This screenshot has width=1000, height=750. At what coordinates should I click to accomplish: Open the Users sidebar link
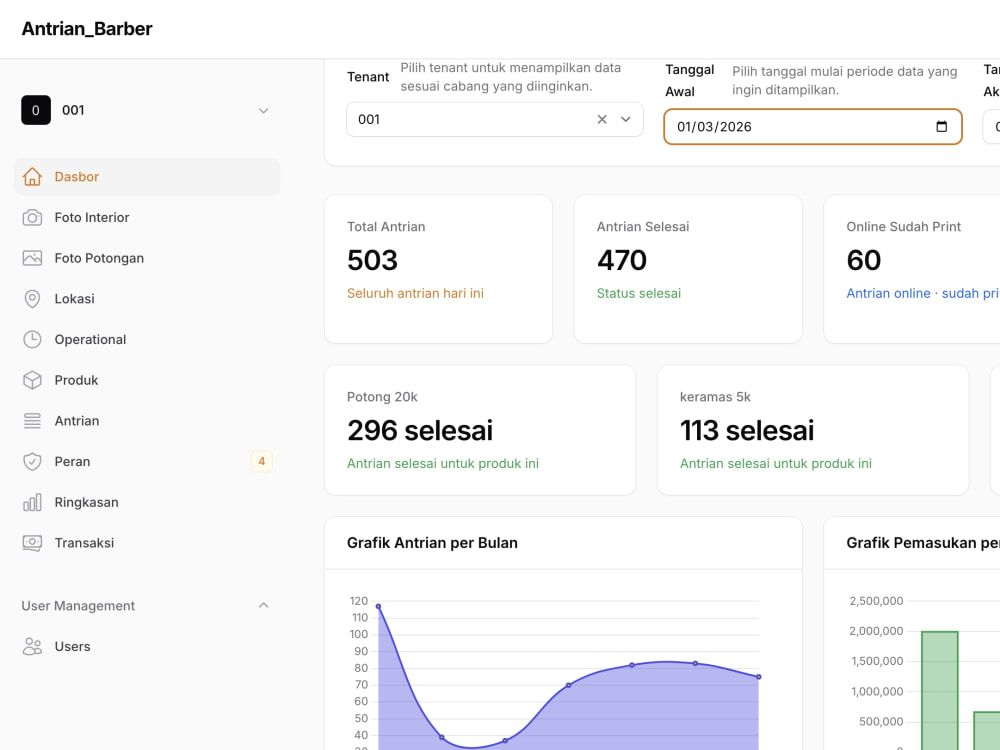(x=147, y=647)
